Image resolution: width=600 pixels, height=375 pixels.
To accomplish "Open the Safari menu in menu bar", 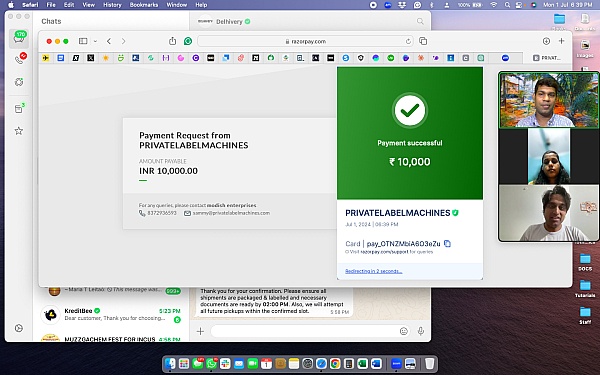I will coord(30,5).
